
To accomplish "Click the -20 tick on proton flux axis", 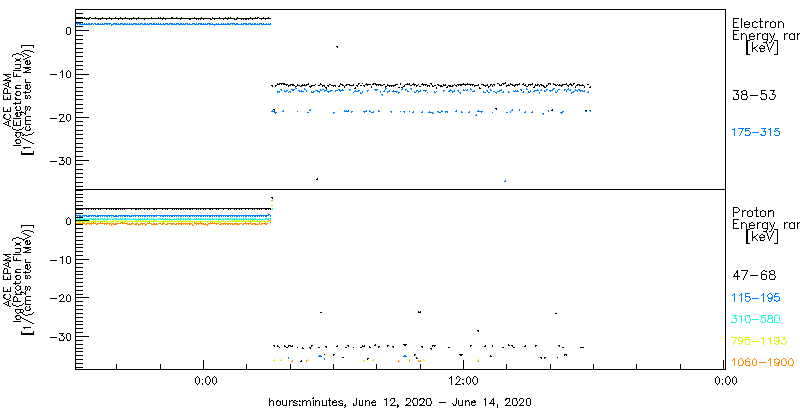I will coord(61,298).
